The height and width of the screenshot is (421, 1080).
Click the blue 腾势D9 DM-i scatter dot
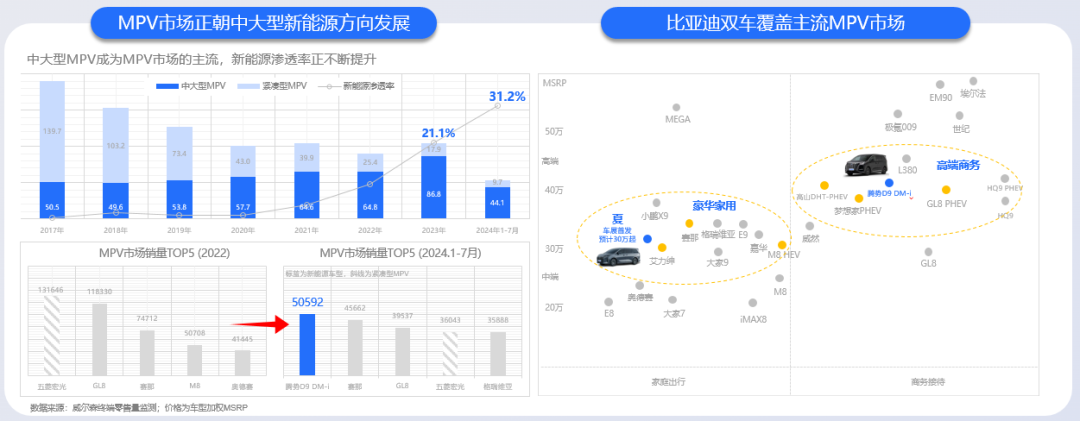click(x=889, y=183)
